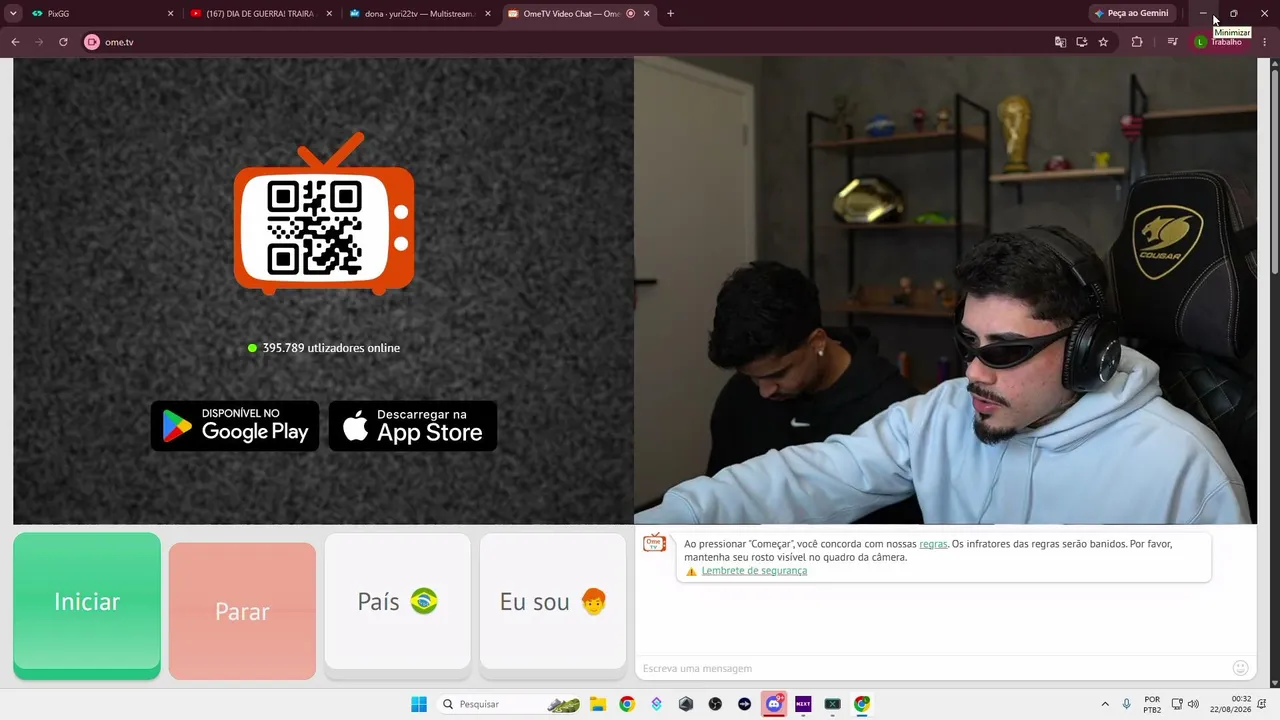
Task: Switch to the dona - yuri22tv Multistream tab
Action: [x=417, y=14]
